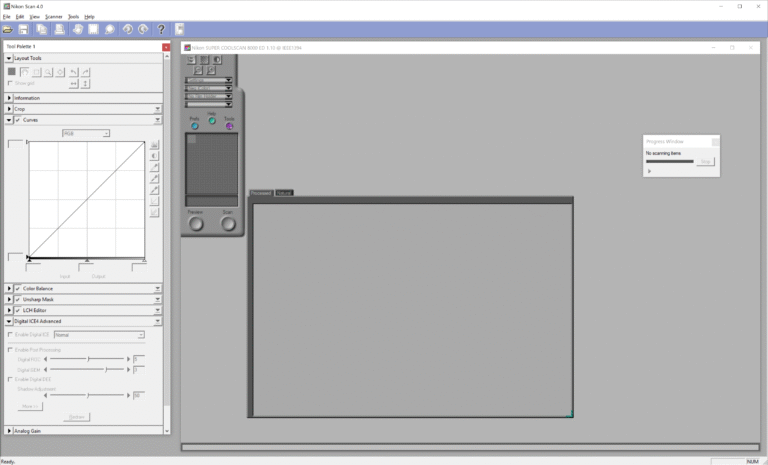Image resolution: width=768 pixels, height=465 pixels.
Task: Expand the Information section
Action: tap(9, 98)
